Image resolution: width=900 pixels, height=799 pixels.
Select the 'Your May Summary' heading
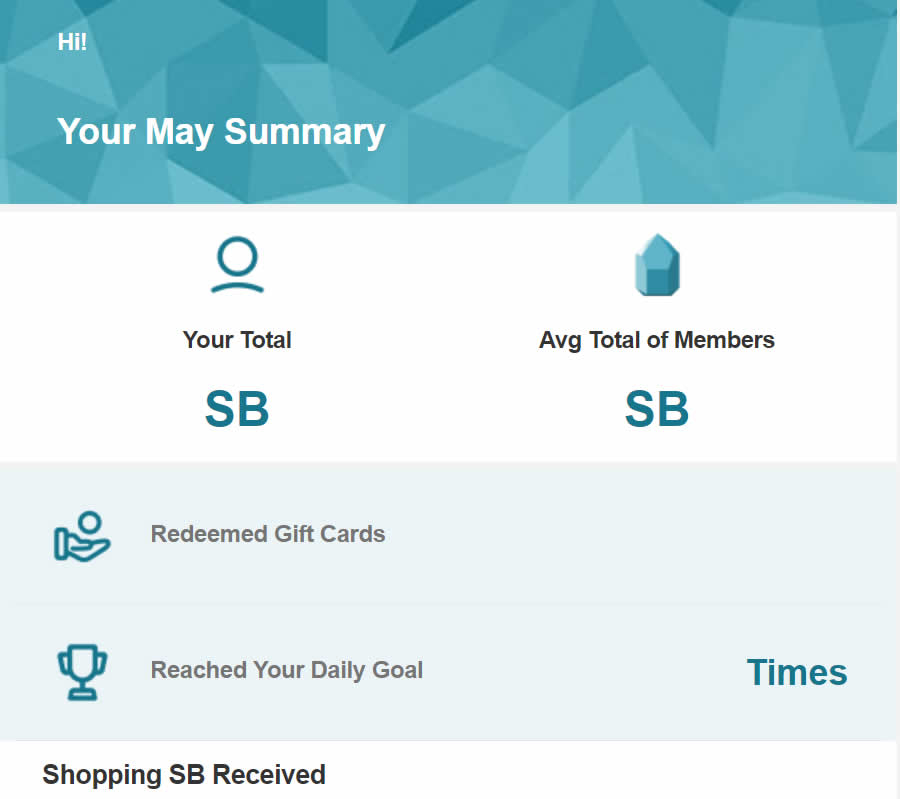221,132
